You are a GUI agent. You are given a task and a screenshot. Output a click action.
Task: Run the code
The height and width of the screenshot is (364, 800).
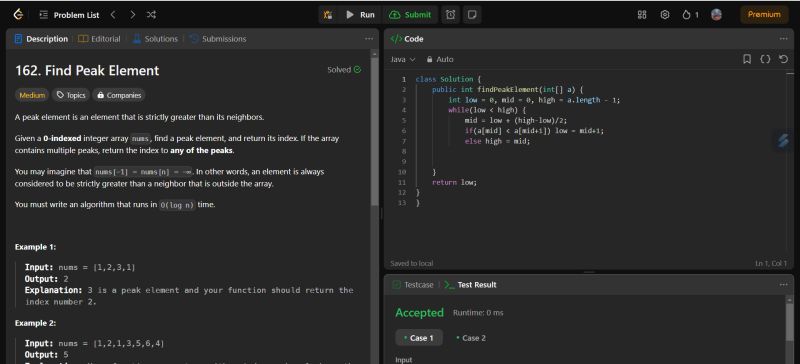pyautogui.click(x=360, y=15)
